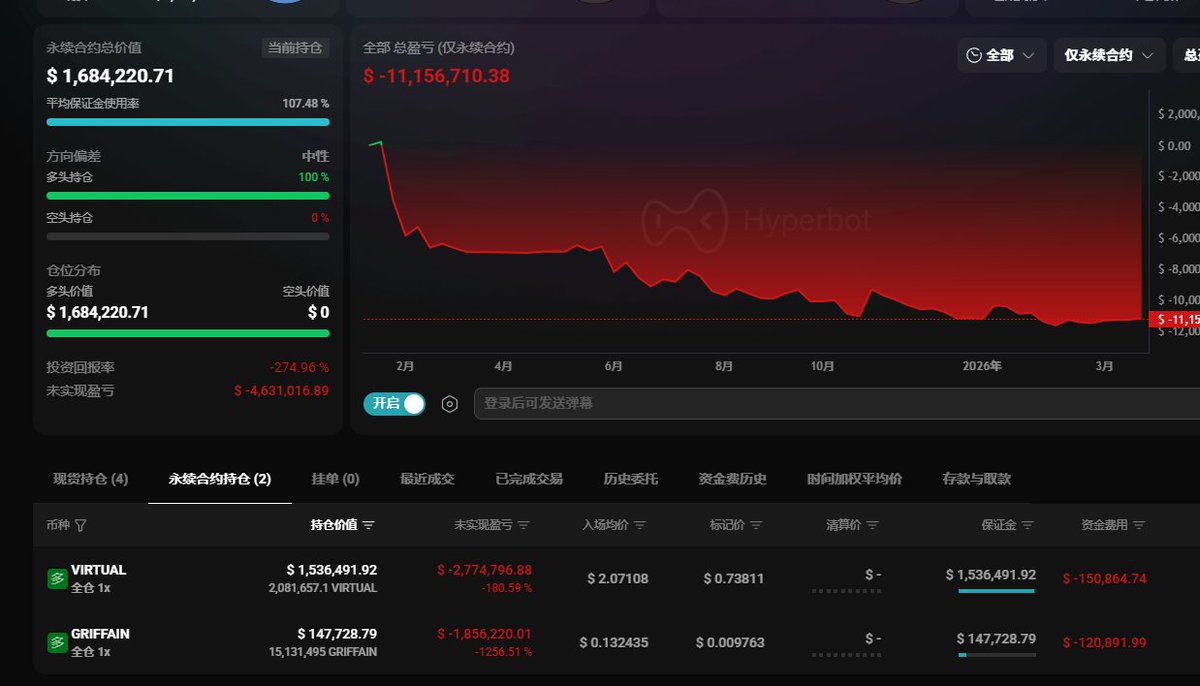The image size is (1200, 686).
Task: Click VIRTUAL funding fee $ -150,864.74
Action: (1104, 579)
